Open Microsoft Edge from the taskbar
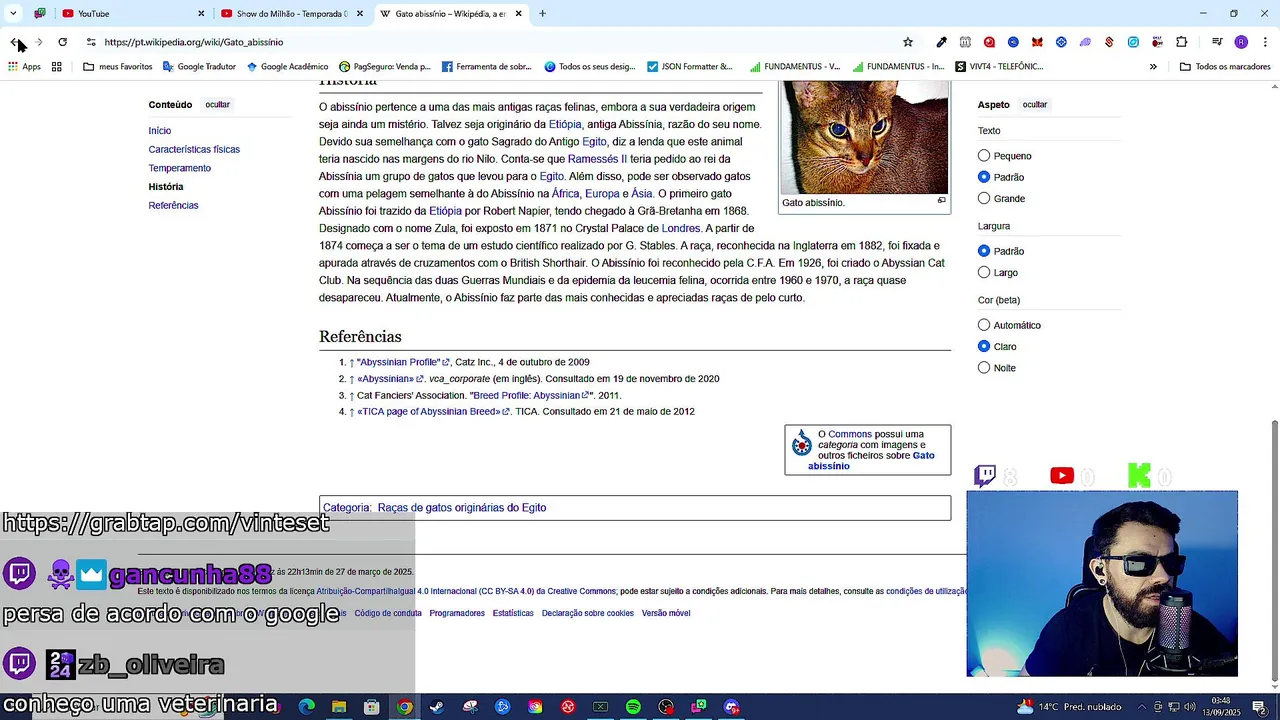Image resolution: width=1280 pixels, height=720 pixels. [x=307, y=707]
